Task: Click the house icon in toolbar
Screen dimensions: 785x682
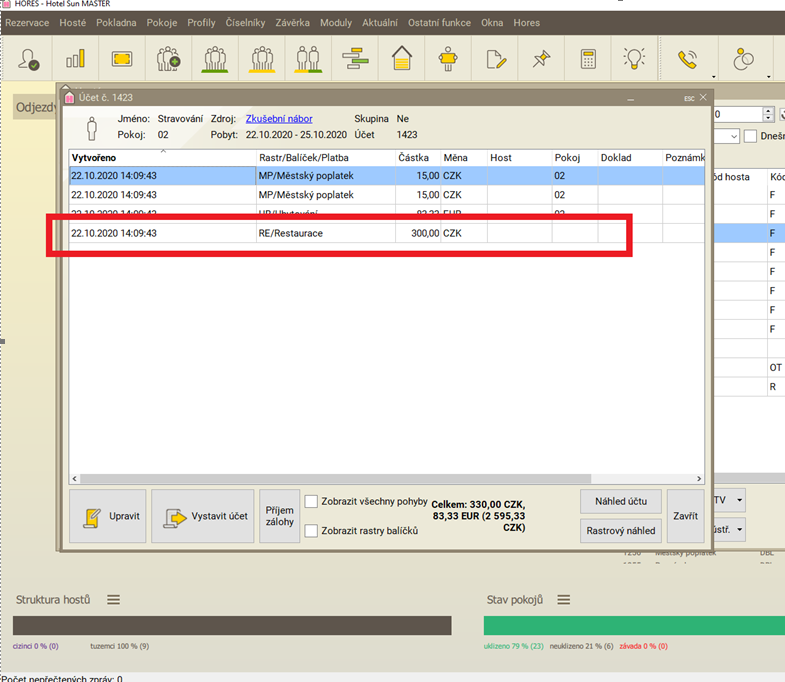Action: coord(401,59)
